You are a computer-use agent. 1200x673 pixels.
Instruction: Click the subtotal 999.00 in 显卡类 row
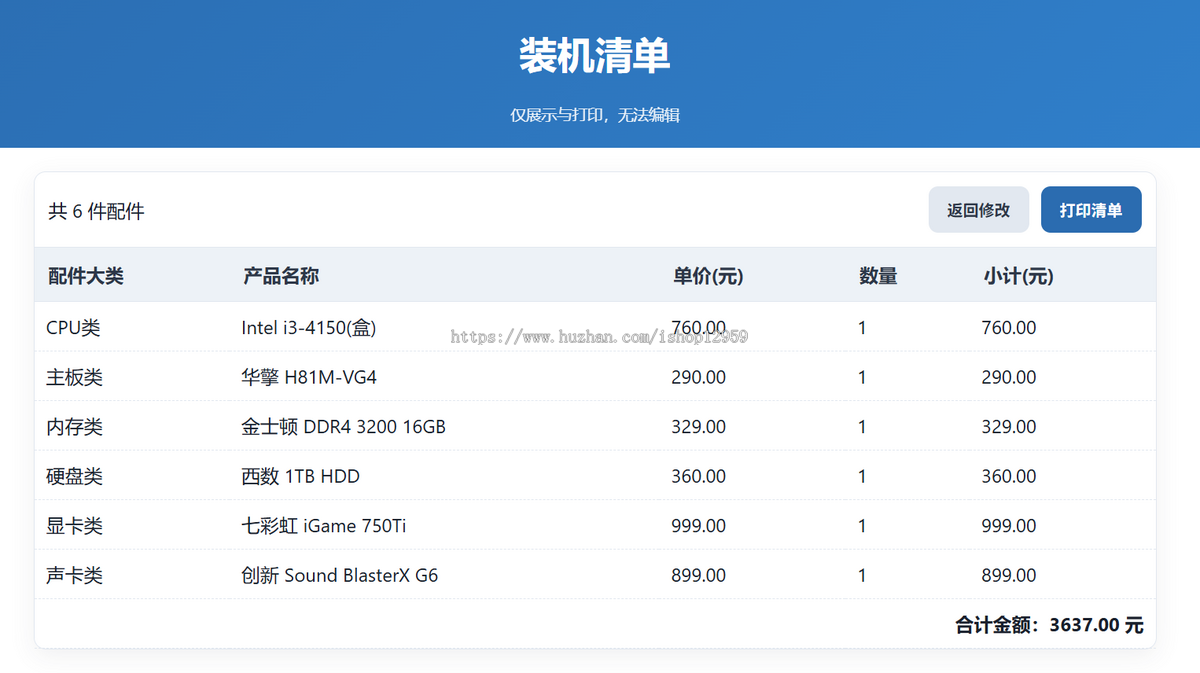click(1009, 526)
